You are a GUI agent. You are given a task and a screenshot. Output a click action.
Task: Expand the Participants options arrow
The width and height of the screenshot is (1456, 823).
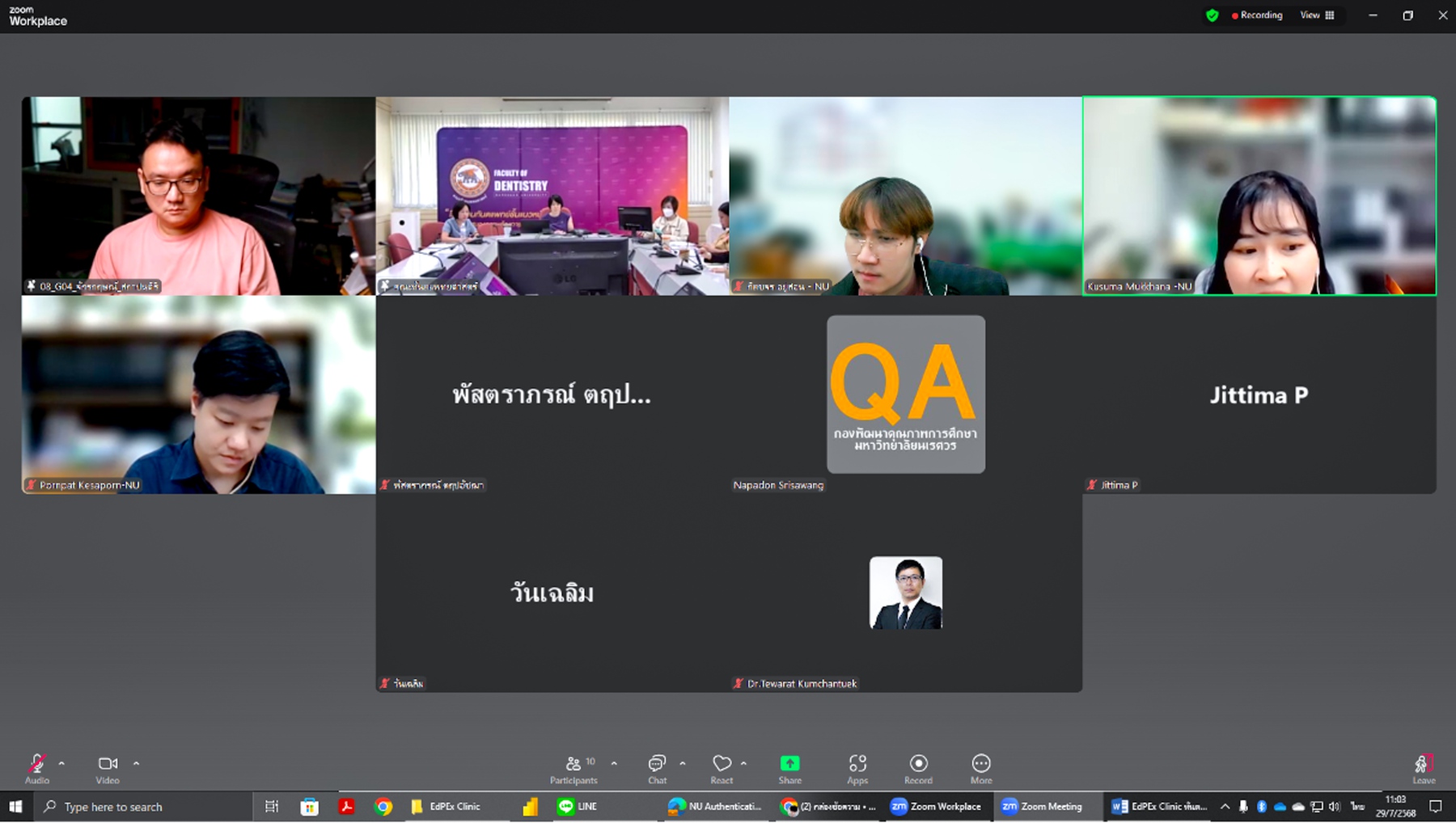(x=614, y=763)
